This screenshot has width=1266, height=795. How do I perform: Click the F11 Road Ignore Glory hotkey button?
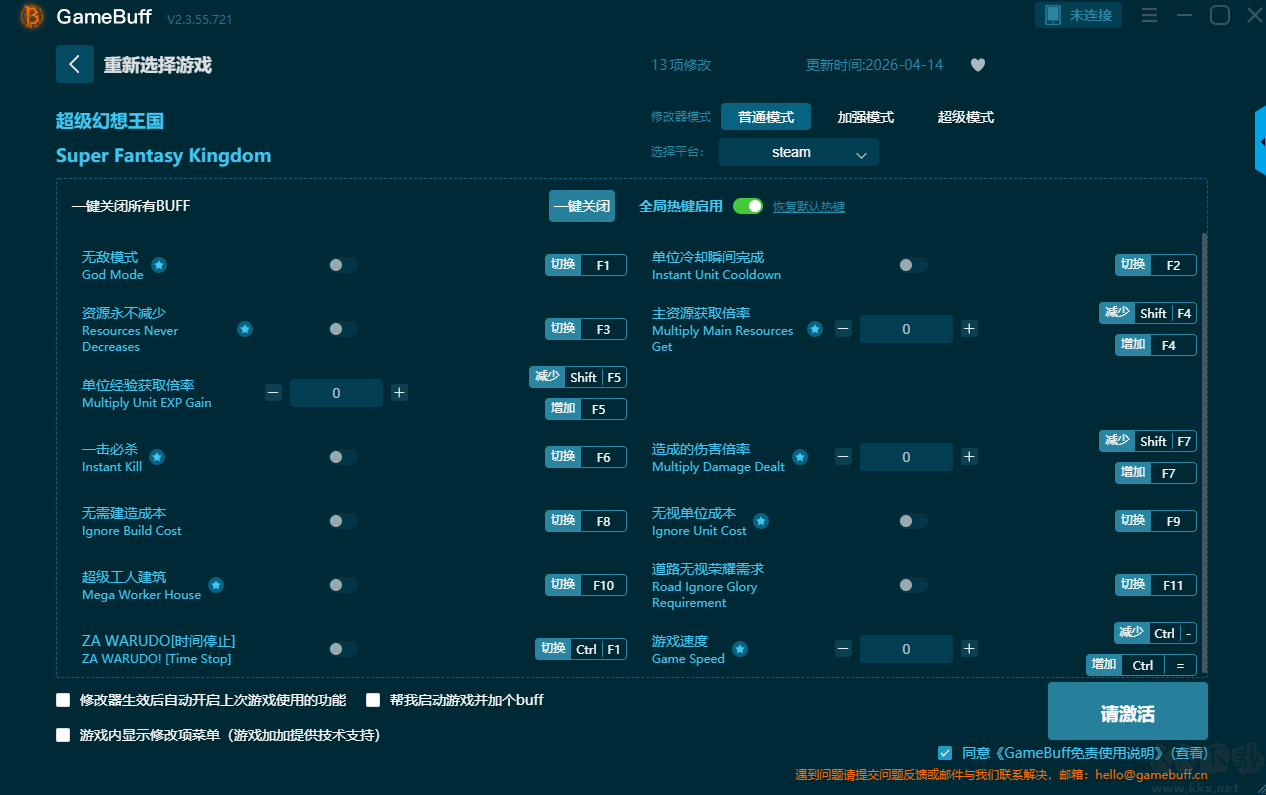tap(1156, 585)
